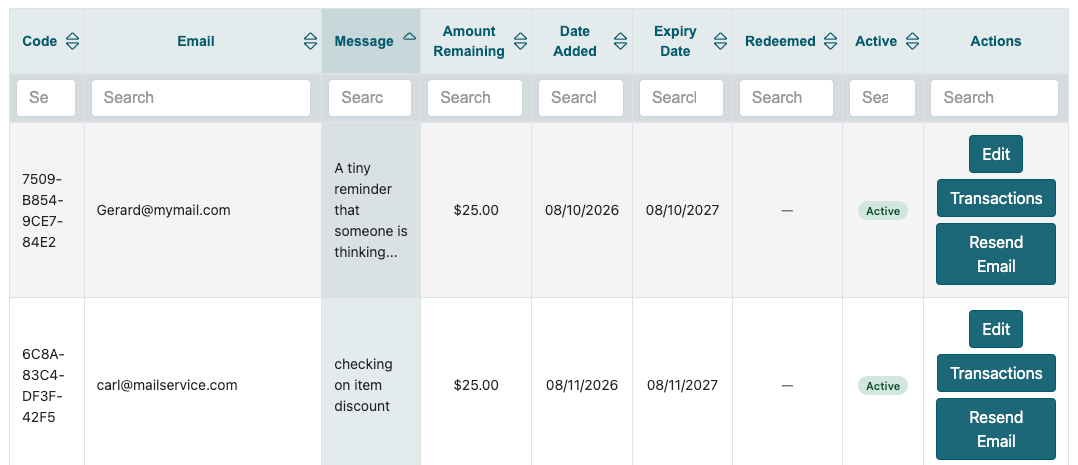Edit the carl@mailservice.com gift card

pos(996,329)
